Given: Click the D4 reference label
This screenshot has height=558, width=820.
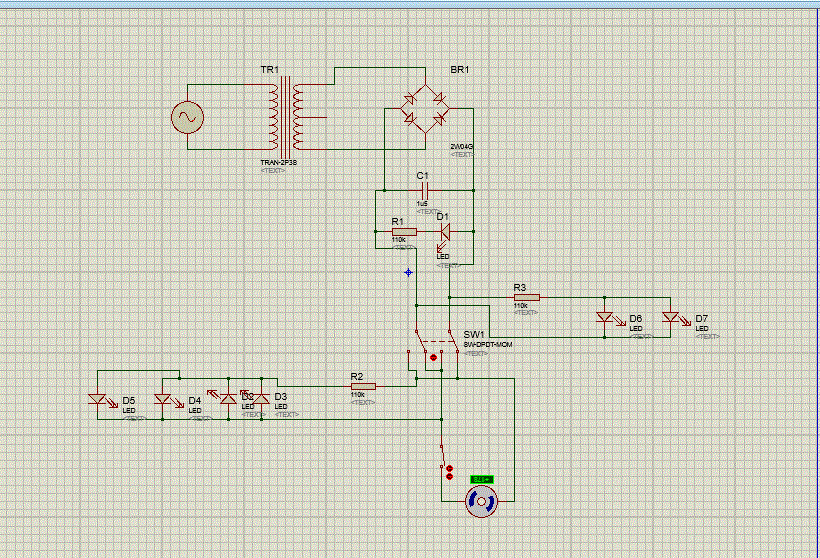Looking at the screenshot, I should point(195,401).
